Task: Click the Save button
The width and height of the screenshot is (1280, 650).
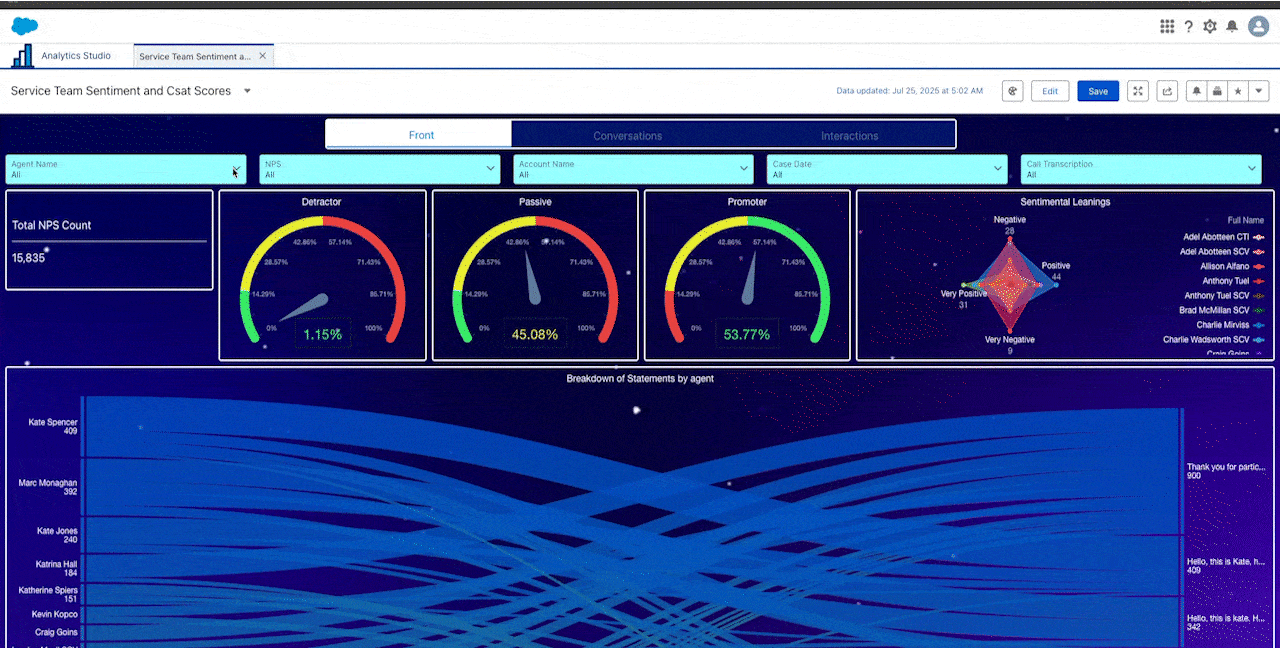Action: [1098, 91]
